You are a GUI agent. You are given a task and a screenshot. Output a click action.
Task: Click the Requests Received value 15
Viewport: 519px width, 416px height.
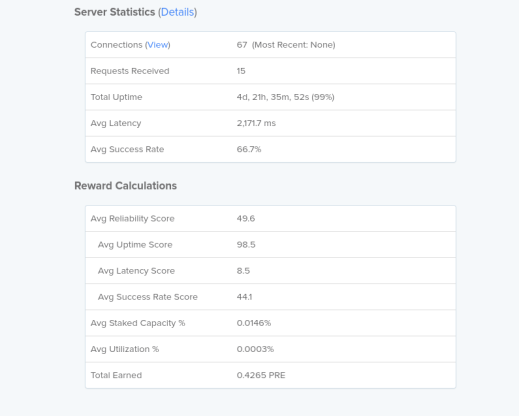coord(241,71)
